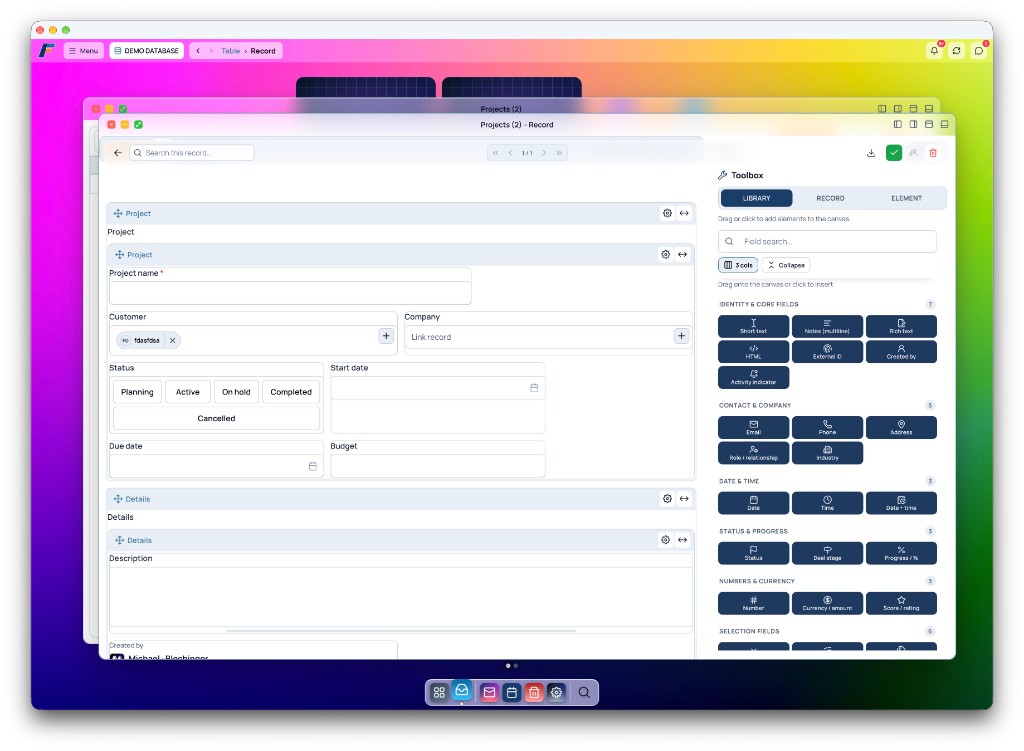Collapse all toolbox categories
Viewport: 1024px width, 751px height.
[786, 265]
